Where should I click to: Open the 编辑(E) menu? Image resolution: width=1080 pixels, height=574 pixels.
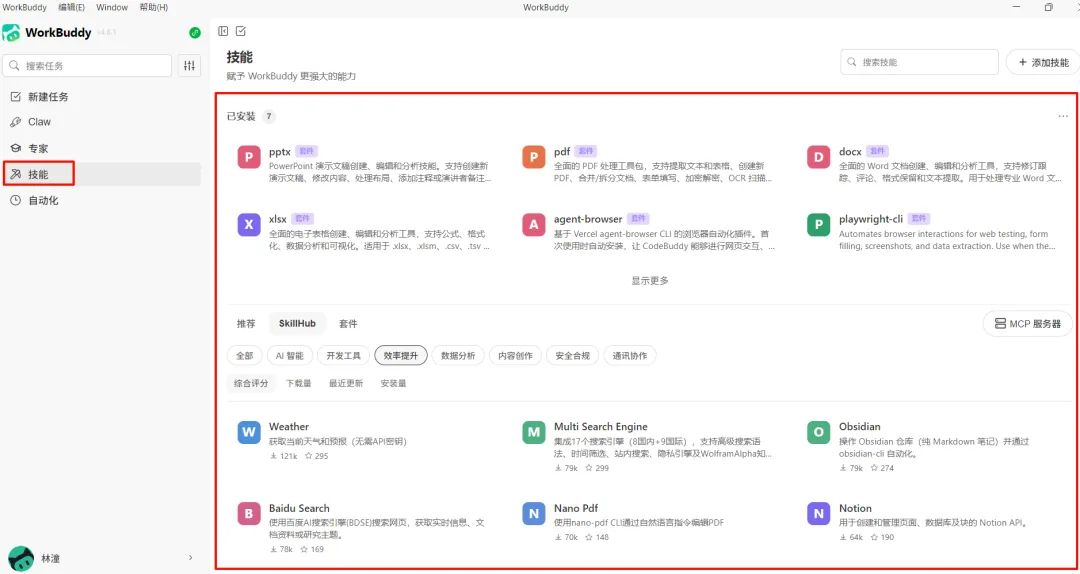[x=72, y=7]
